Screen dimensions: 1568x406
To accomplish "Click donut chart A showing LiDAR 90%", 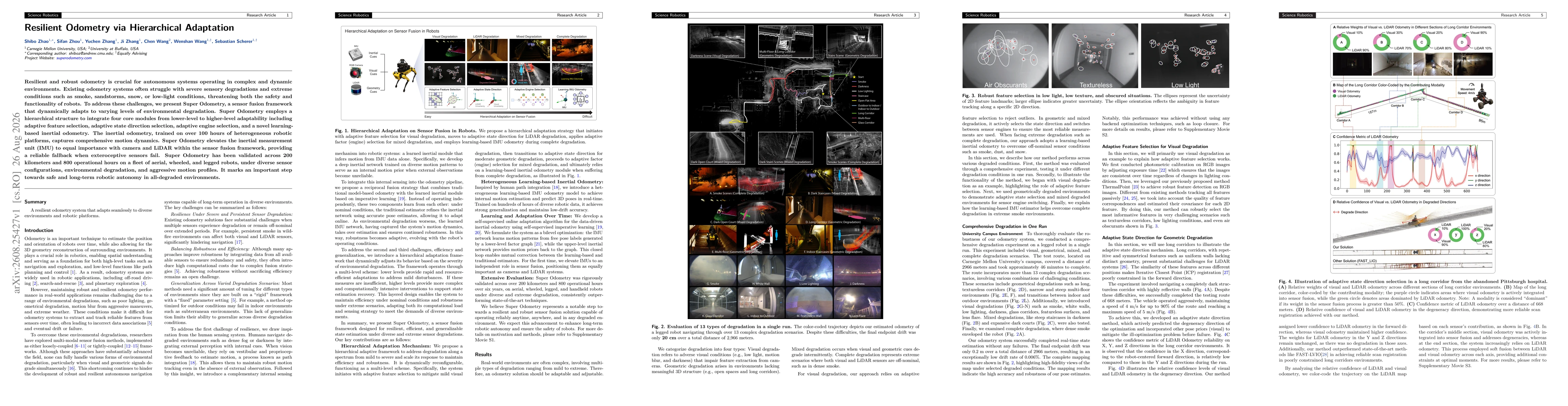I will pyautogui.click(x=1341, y=42).
